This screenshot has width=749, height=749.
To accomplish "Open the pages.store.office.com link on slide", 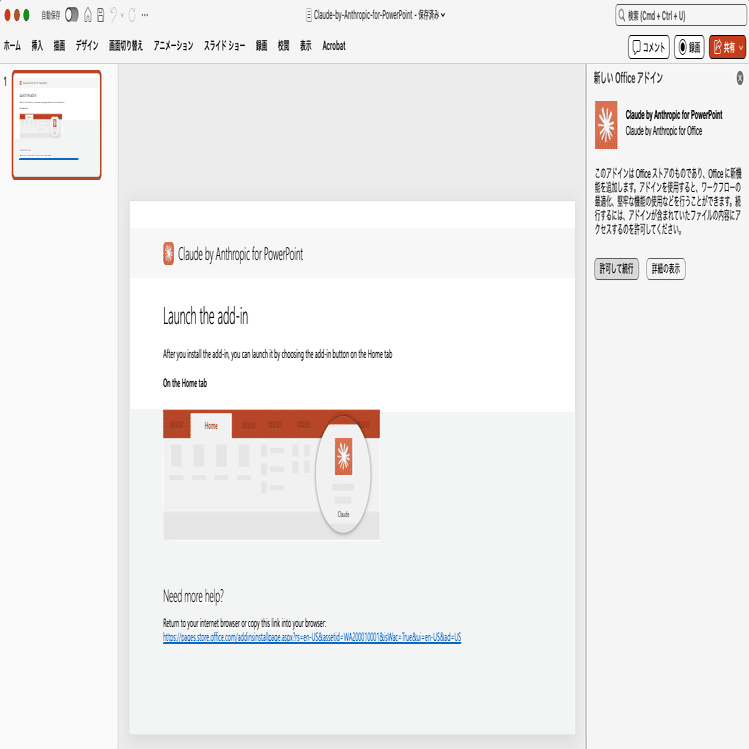I will coord(312,637).
